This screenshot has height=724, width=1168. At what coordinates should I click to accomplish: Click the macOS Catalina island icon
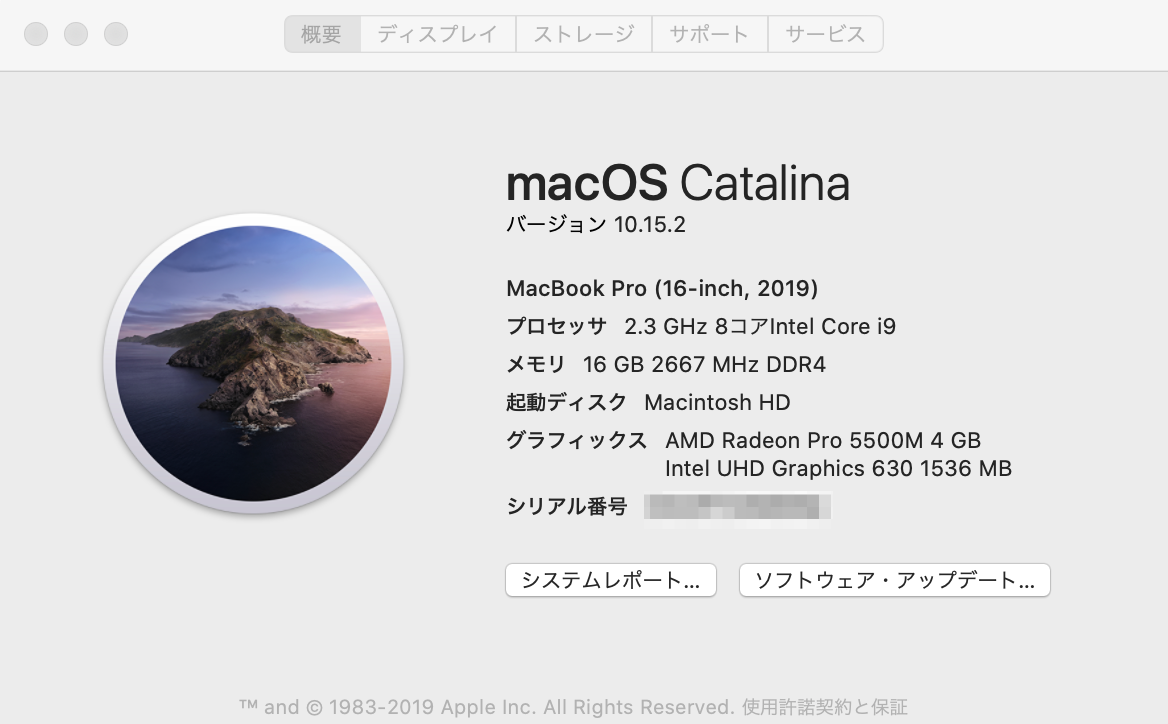click(x=253, y=363)
